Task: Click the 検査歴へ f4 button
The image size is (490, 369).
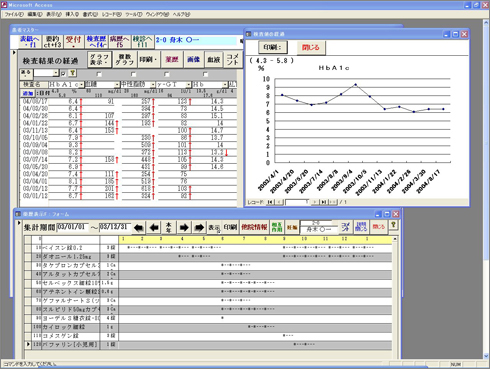Action: (96, 42)
